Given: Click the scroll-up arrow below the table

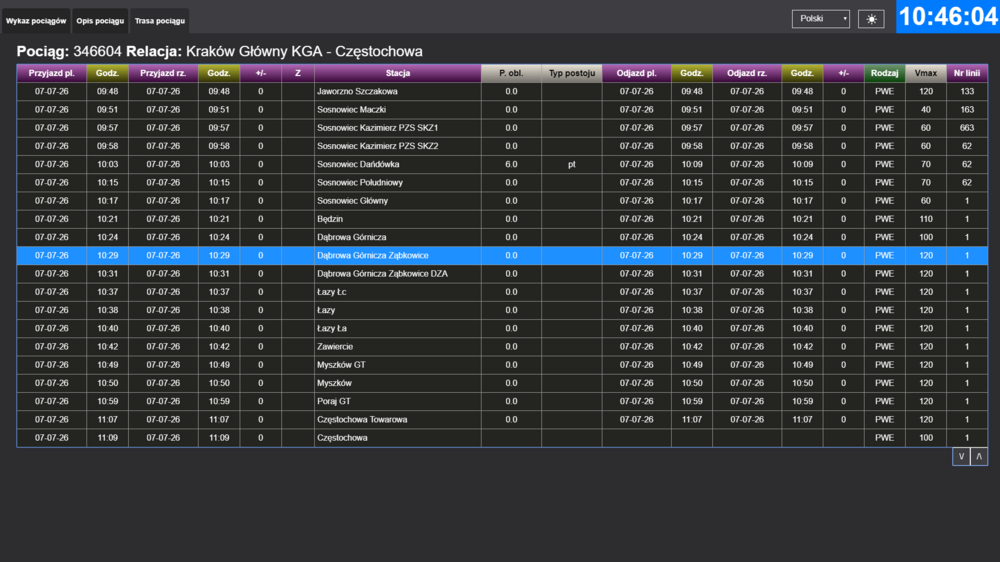Looking at the screenshot, I should (979, 456).
